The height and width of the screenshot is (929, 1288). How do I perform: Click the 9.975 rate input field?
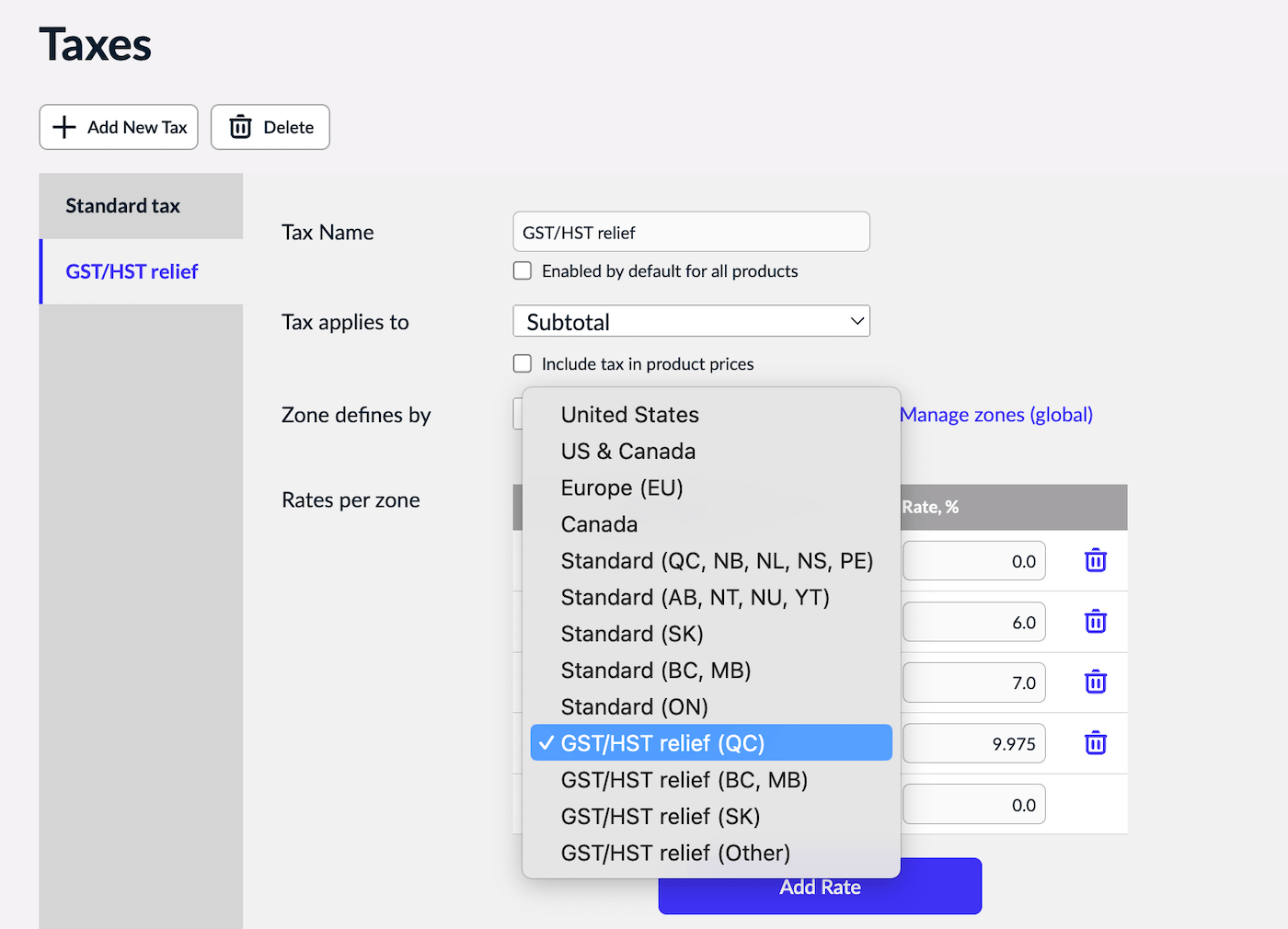tap(973, 744)
